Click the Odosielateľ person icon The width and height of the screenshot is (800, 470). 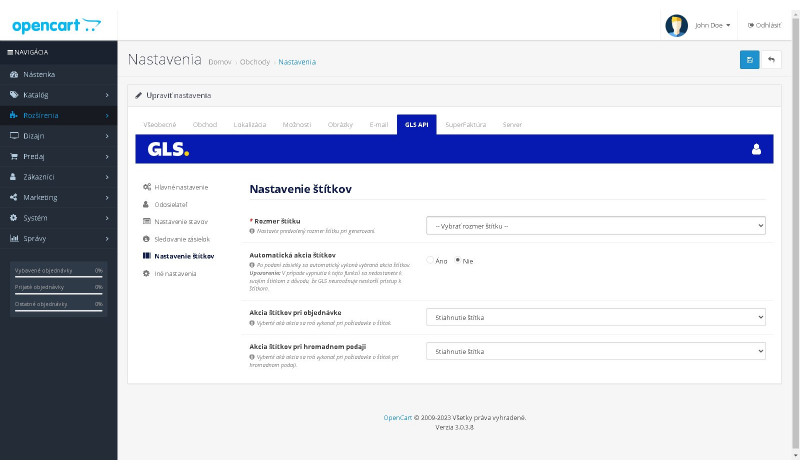tap(146, 205)
